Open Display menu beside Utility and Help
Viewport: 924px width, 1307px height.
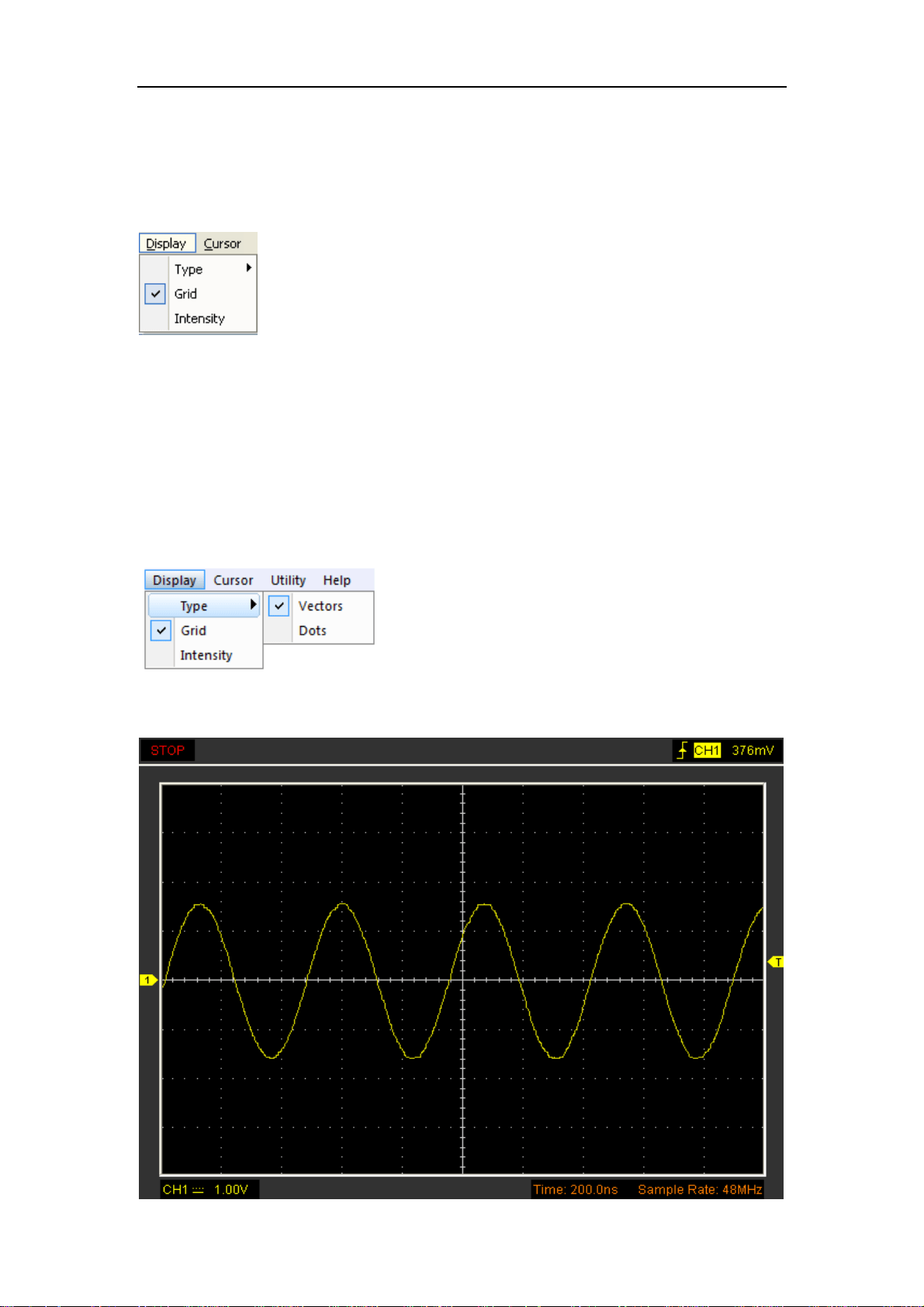175,580
